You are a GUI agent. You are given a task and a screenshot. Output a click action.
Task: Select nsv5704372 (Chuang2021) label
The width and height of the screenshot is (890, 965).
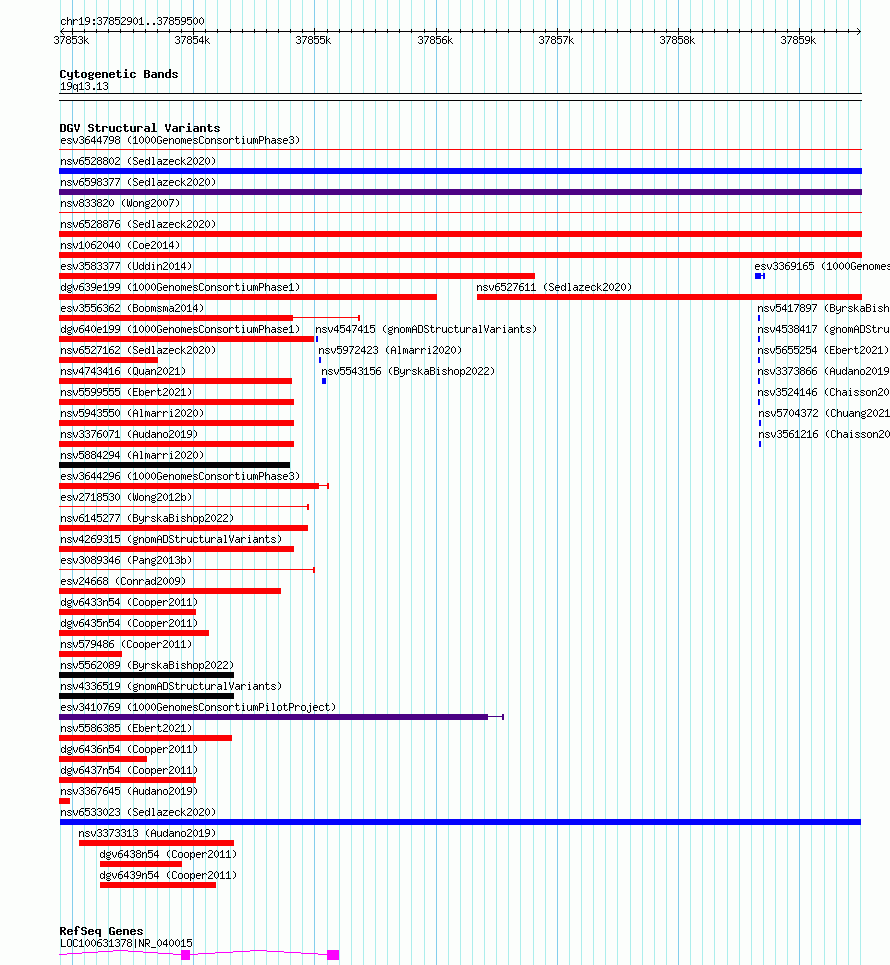pyautogui.click(x=824, y=412)
